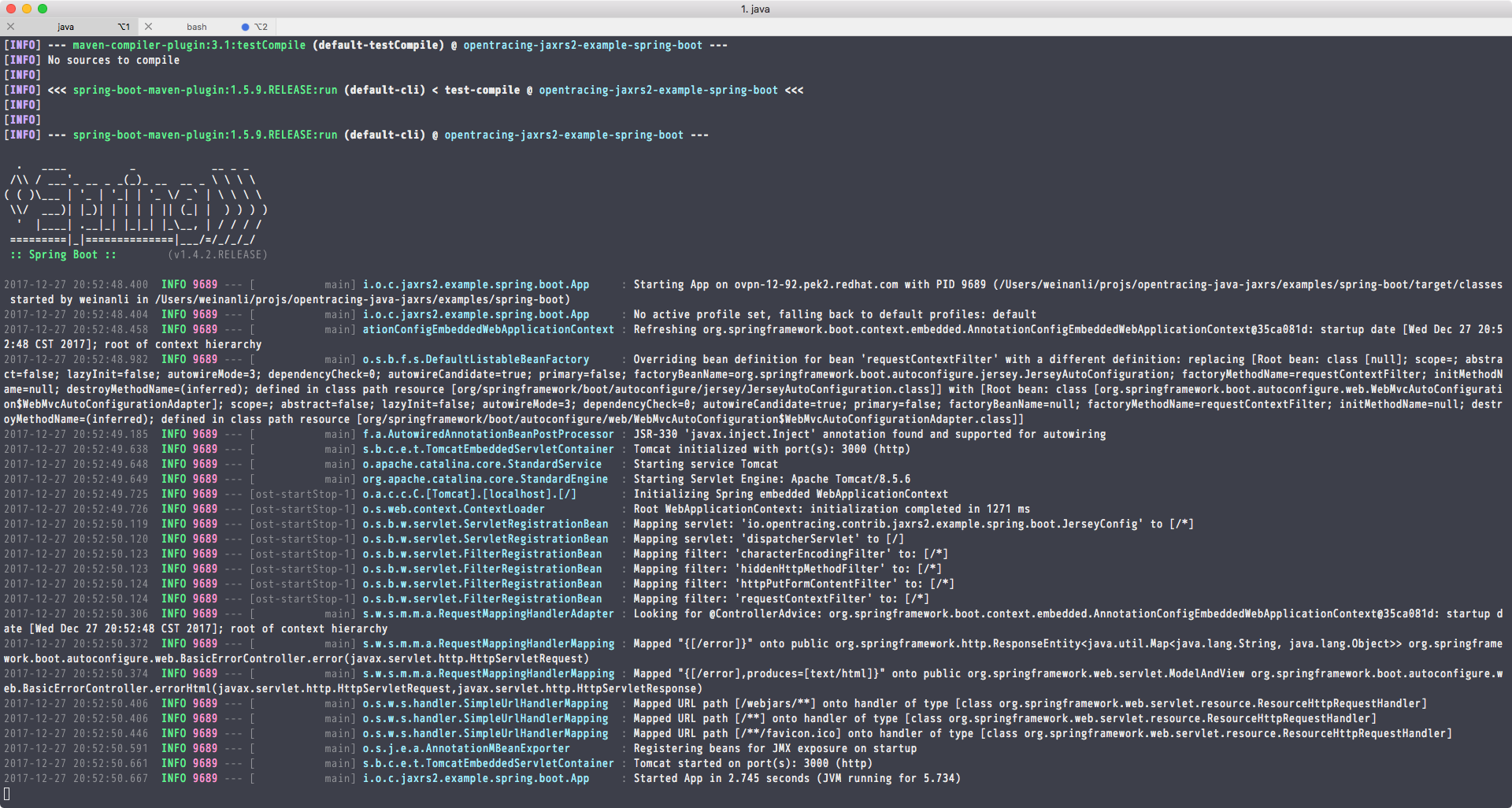Click the terminal cursor block at the bottom

click(7, 793)
